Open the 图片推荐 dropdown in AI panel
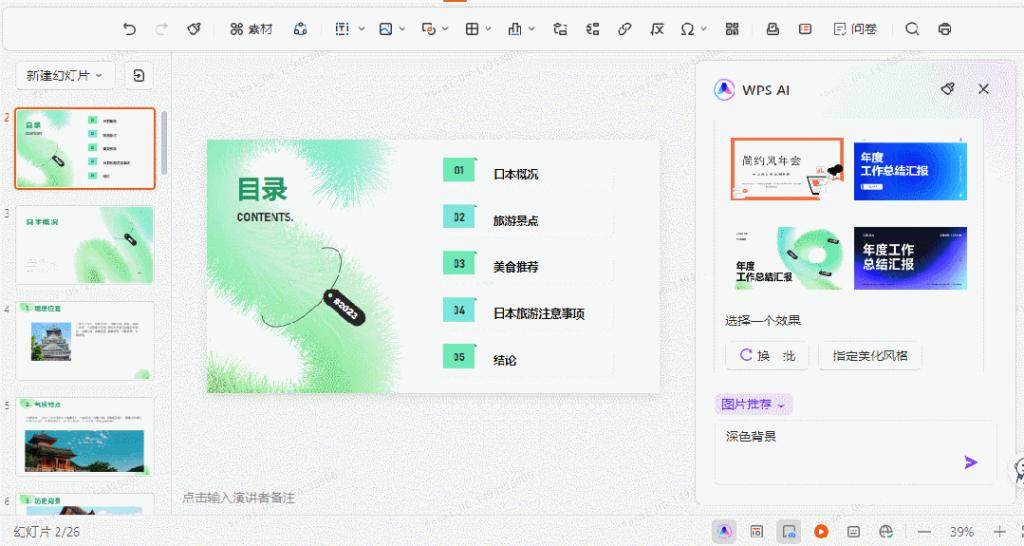 pyautogui.click(x=755, y=404)
